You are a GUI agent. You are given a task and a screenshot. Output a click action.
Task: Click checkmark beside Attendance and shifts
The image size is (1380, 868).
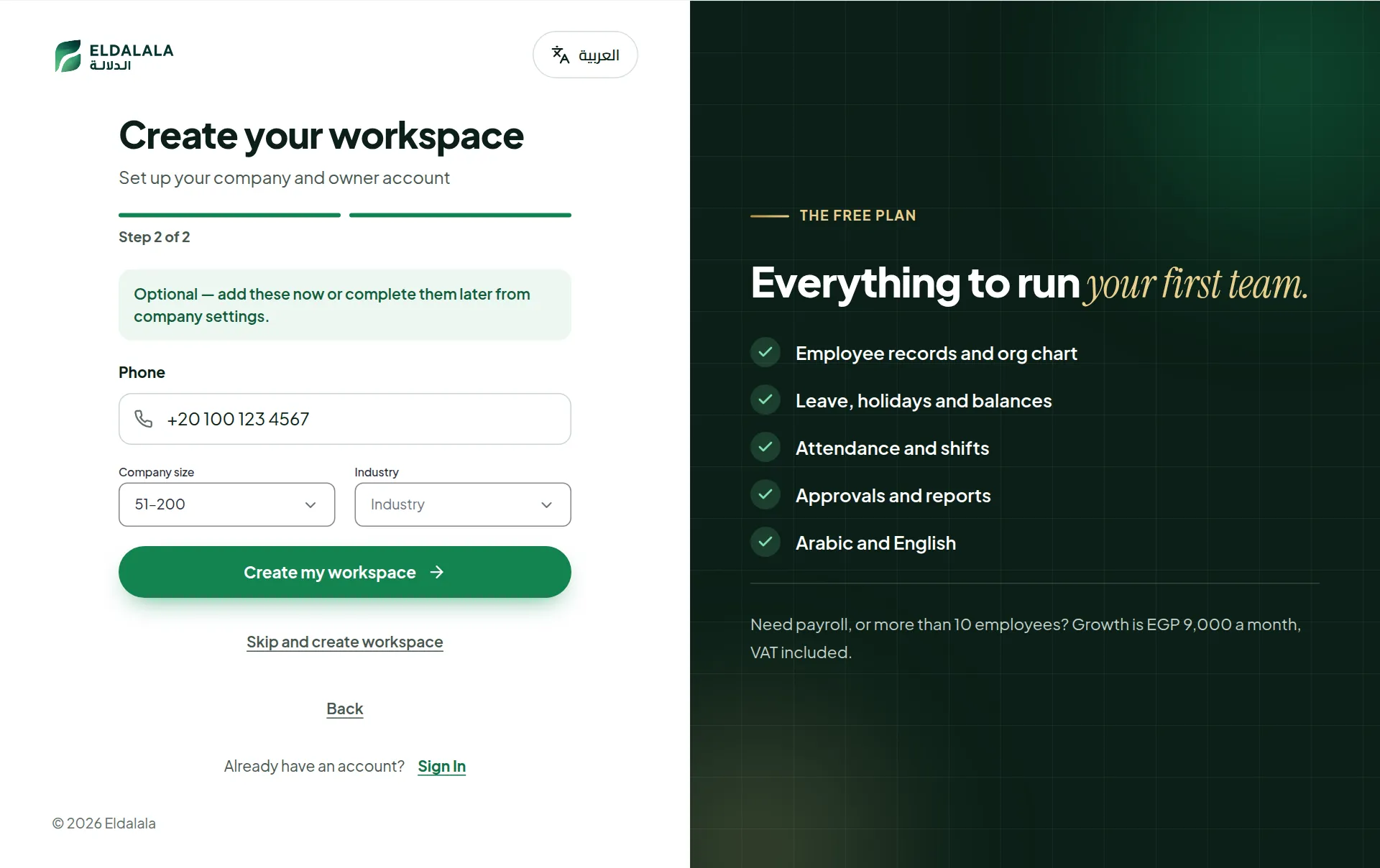pos(765,447)
